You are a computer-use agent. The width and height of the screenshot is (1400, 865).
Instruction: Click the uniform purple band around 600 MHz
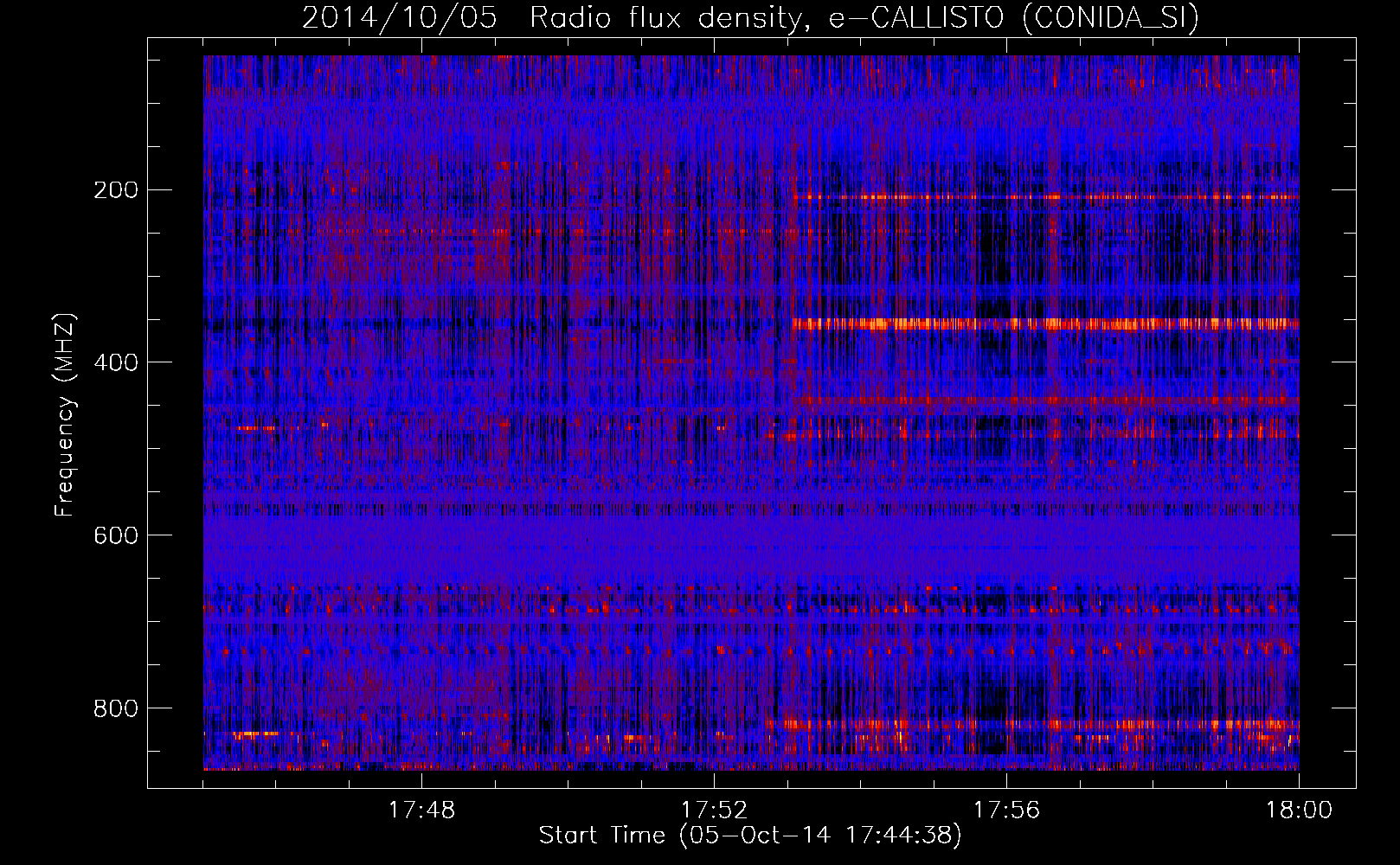751,545
